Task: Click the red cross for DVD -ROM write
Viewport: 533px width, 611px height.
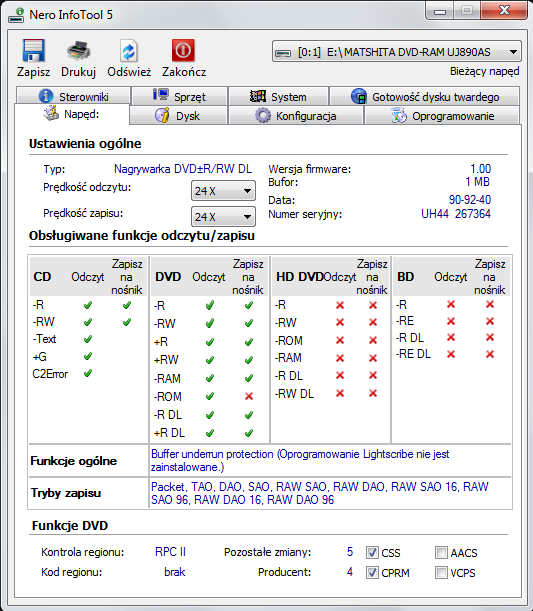Action: coord(249,397)
